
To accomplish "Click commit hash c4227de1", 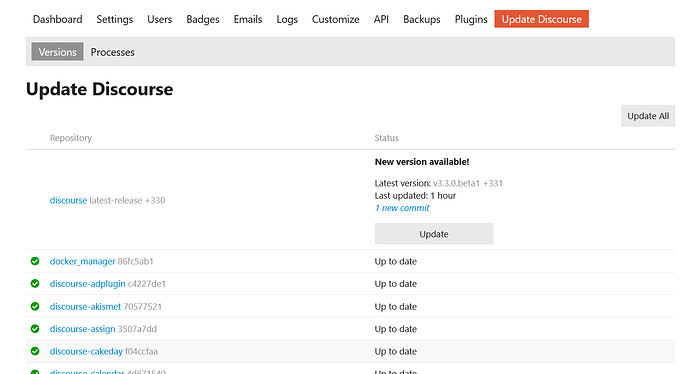I will (147, 284).
